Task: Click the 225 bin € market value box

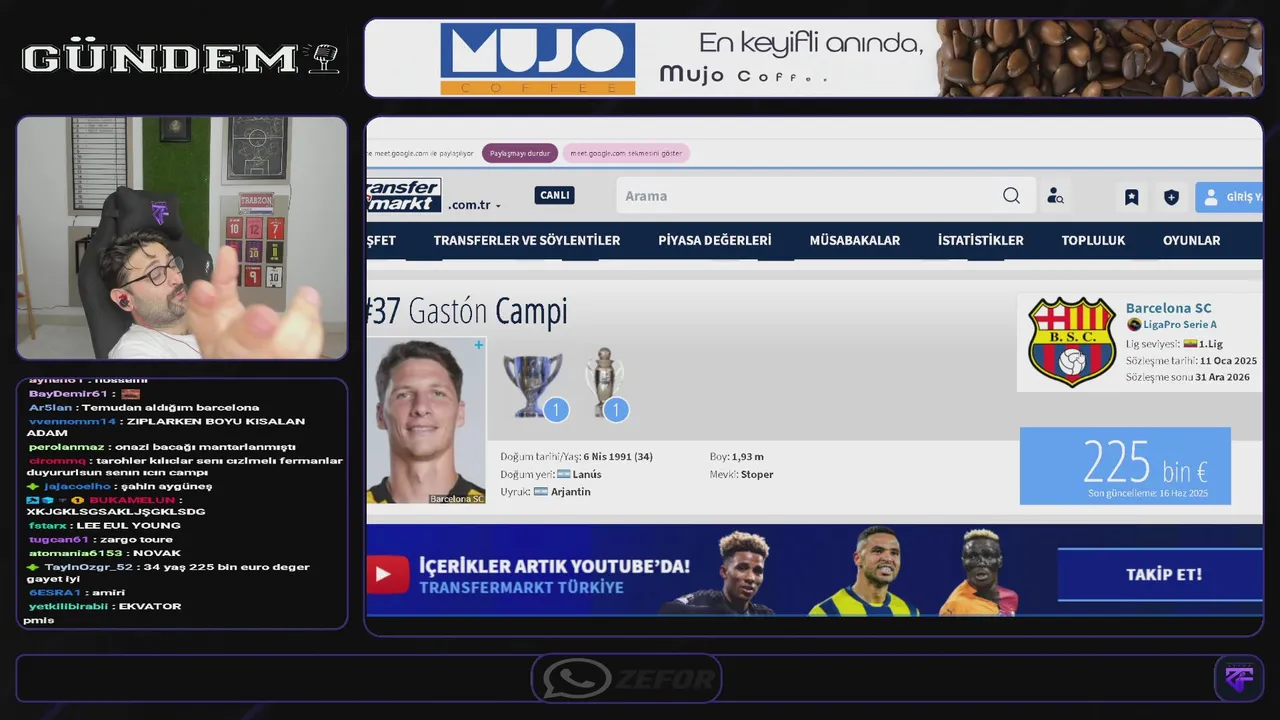Action: click(x=1125, y=466)
